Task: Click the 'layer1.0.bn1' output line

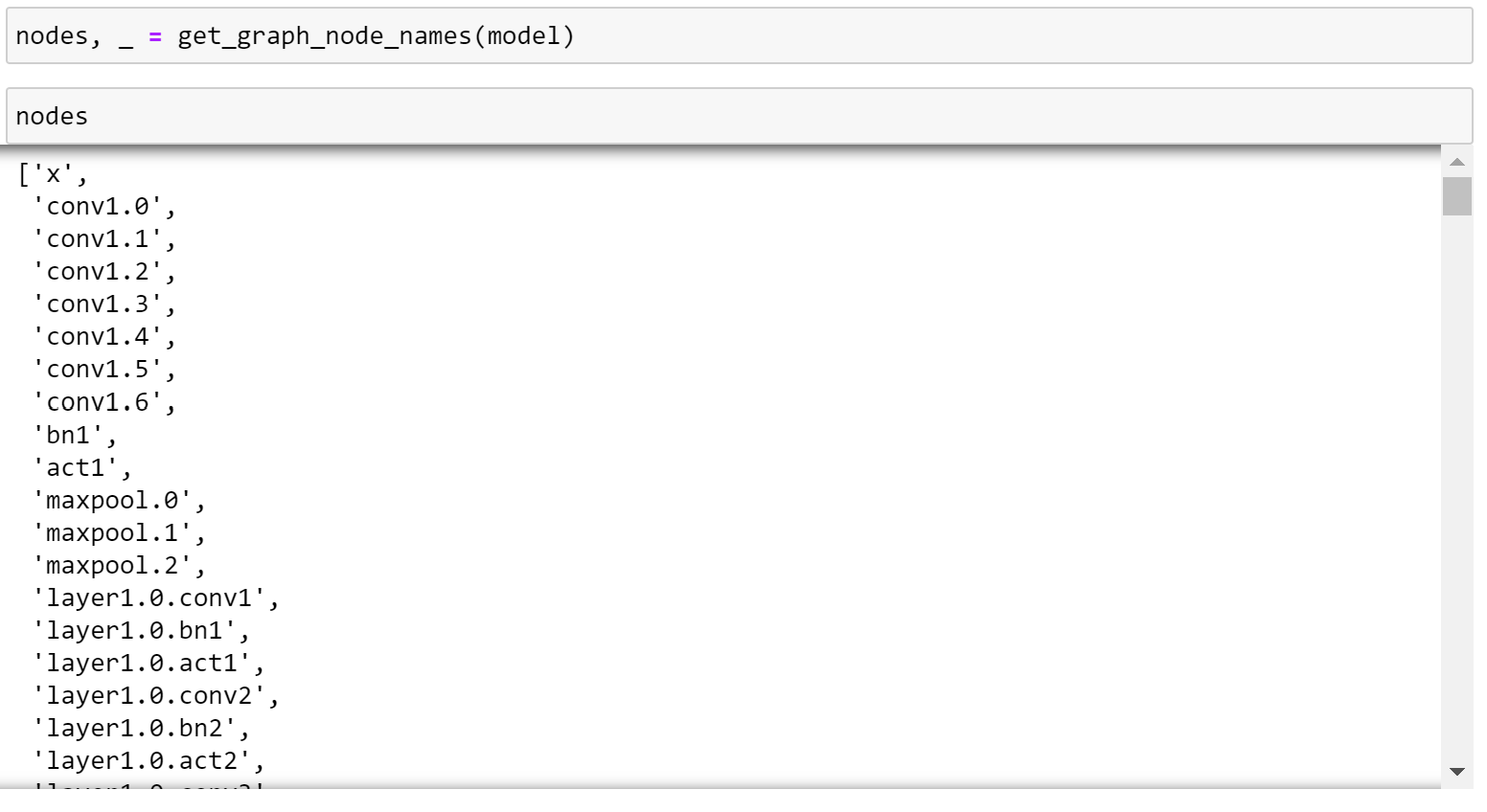Action: click(142, 630)
